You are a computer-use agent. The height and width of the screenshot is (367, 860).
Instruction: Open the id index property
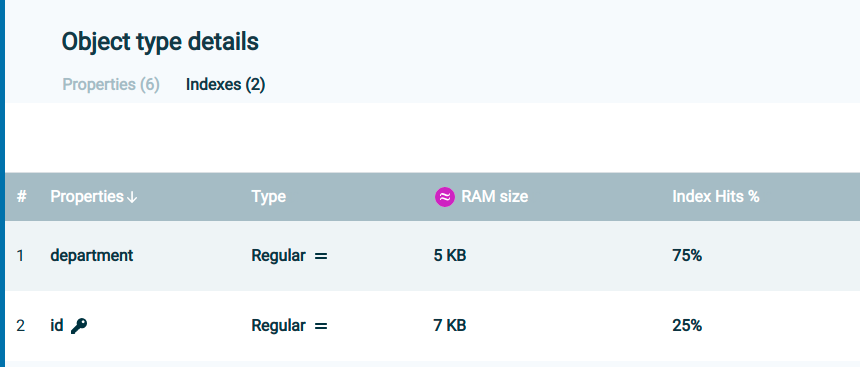57,325
